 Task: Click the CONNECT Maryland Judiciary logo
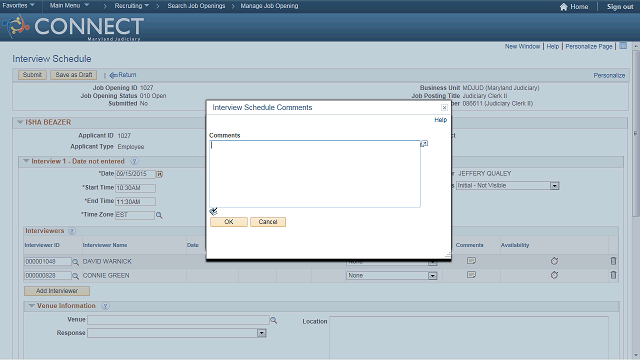click(x=73, y=28)
